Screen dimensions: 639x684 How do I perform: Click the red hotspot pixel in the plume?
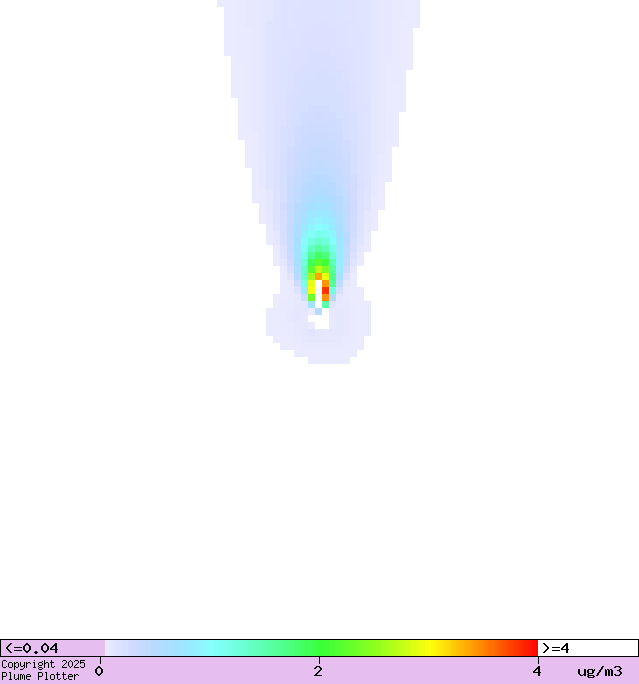click(x=325, y=291)
